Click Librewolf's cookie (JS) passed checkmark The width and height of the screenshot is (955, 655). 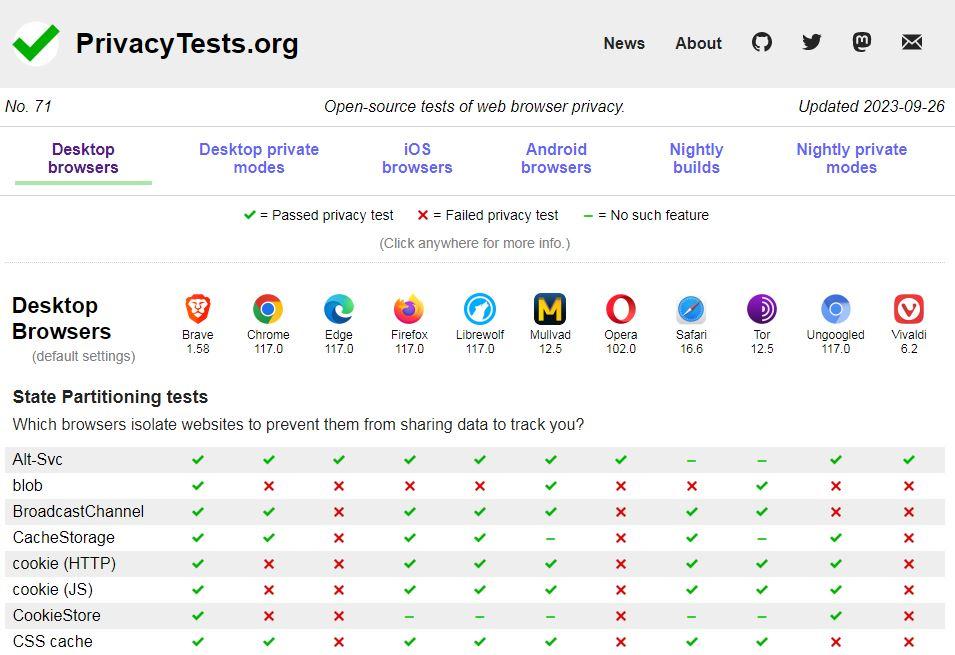(x=480, y=589)
